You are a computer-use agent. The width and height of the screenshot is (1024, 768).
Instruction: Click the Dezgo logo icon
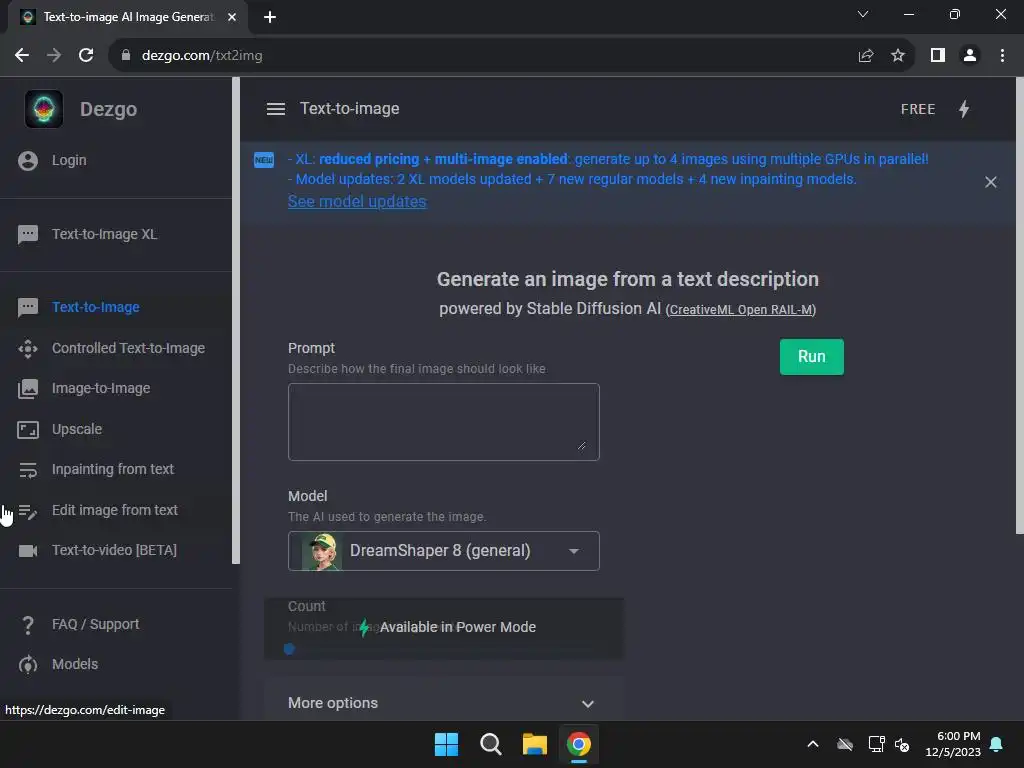coord(44,109)
